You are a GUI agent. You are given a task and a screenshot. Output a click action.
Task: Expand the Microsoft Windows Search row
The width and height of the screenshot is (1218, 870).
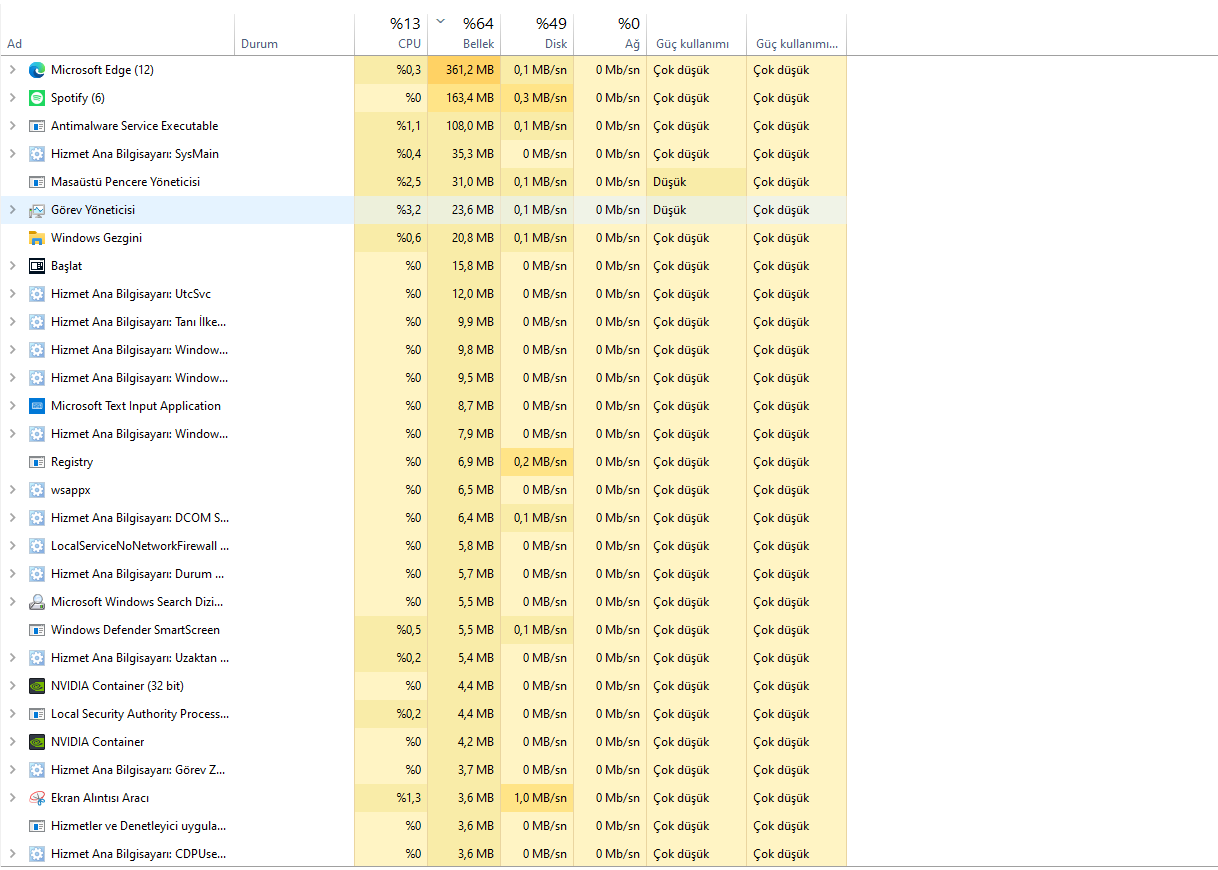click(x=12, y=602)
